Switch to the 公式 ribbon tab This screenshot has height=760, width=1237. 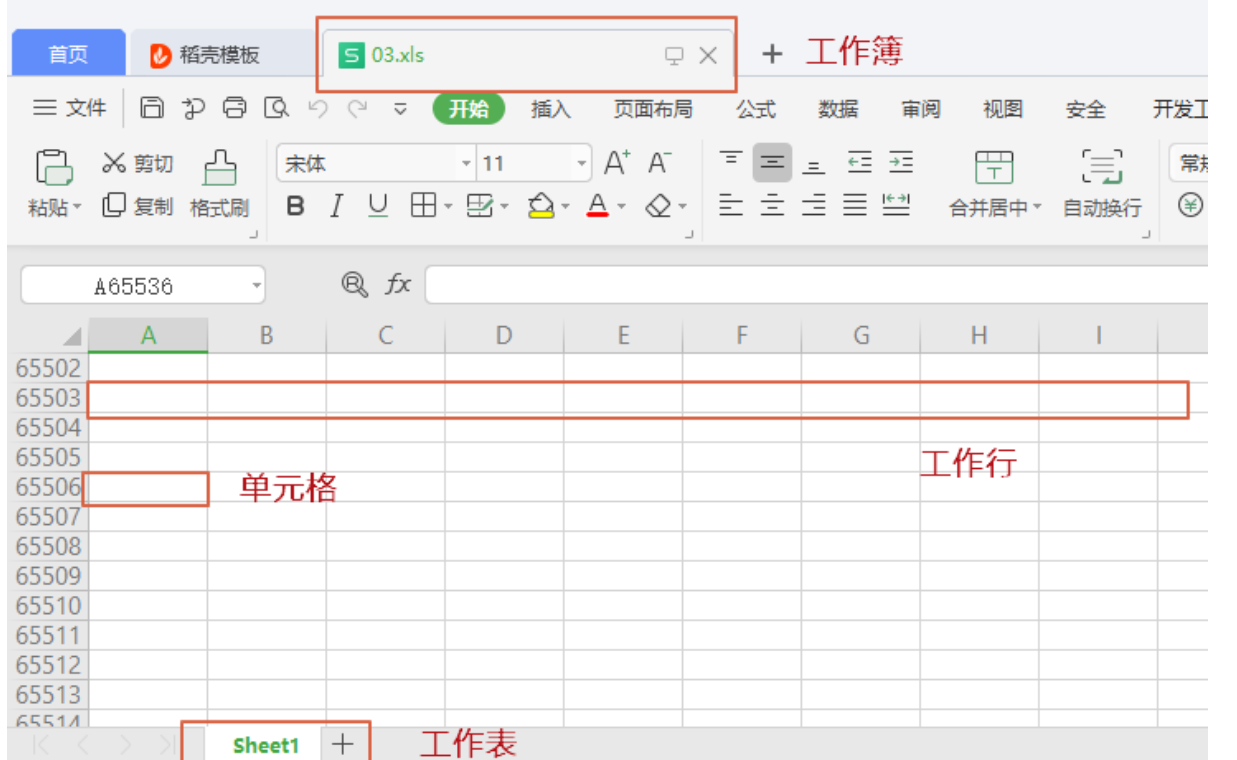756,109
